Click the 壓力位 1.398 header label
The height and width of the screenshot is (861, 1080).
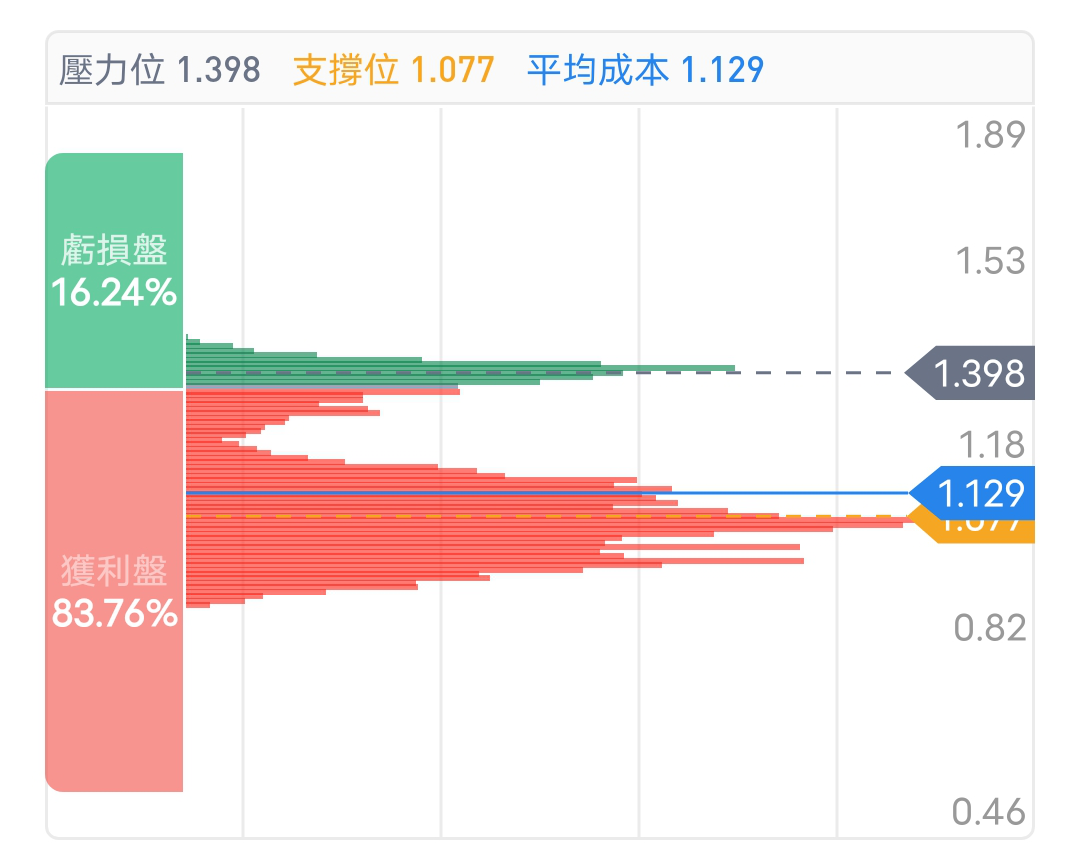[x=160, y=70]
